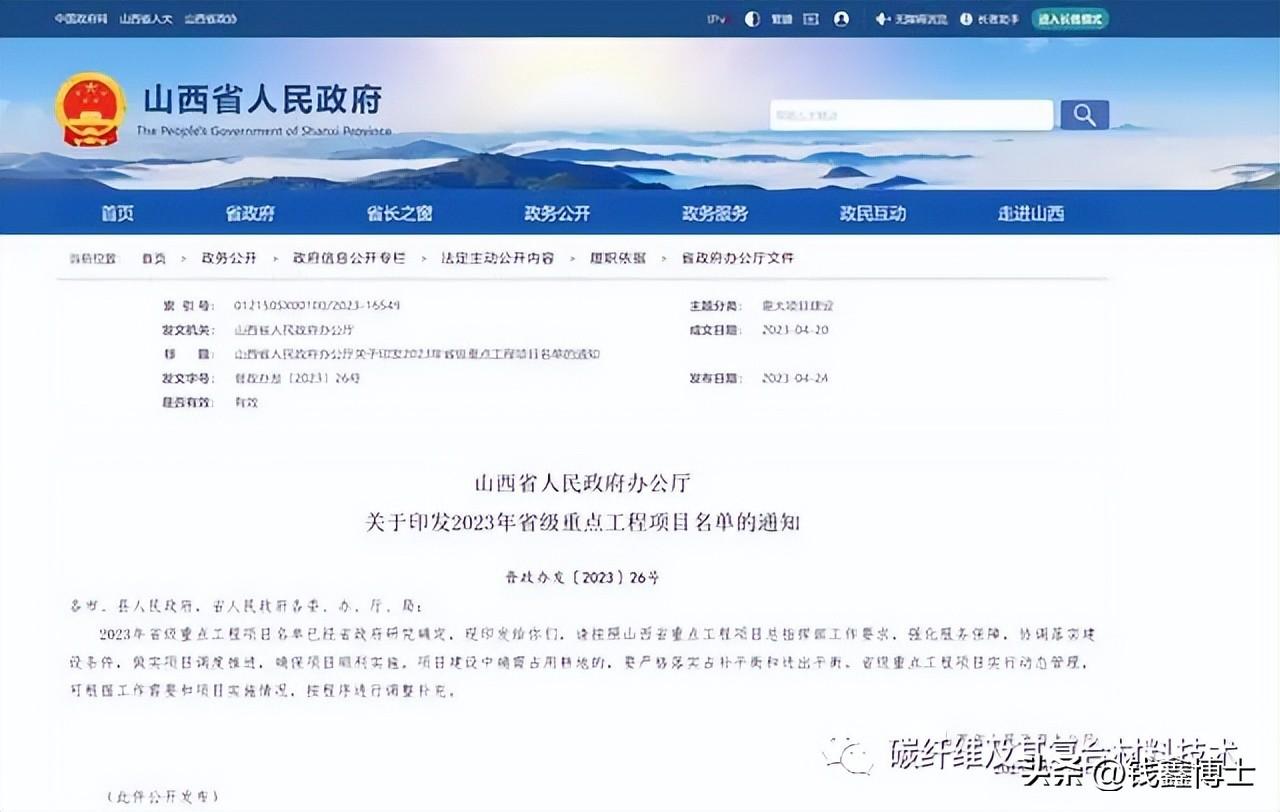Click the publish date value 2023-04-24
This screenshot has width=1280, height=812.
coord(795,378)
